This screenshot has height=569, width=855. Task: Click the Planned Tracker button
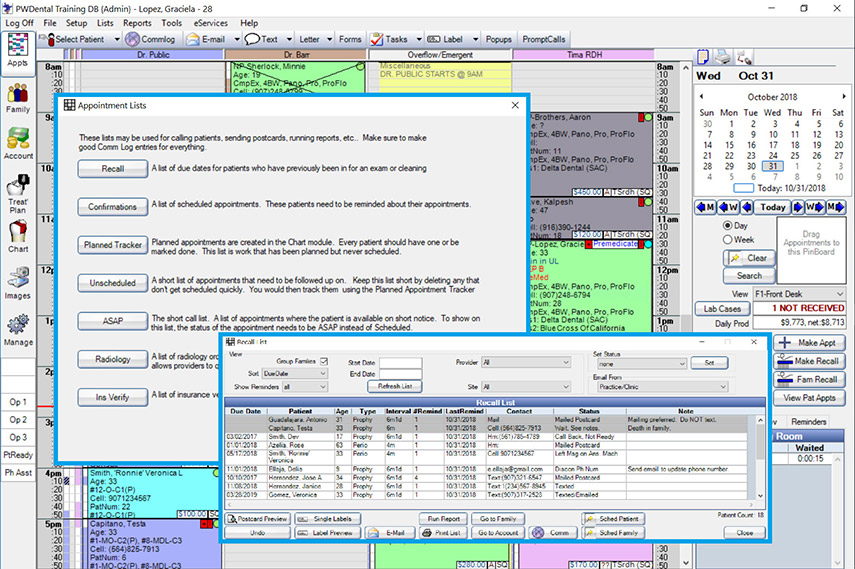[x=113, y=245]
